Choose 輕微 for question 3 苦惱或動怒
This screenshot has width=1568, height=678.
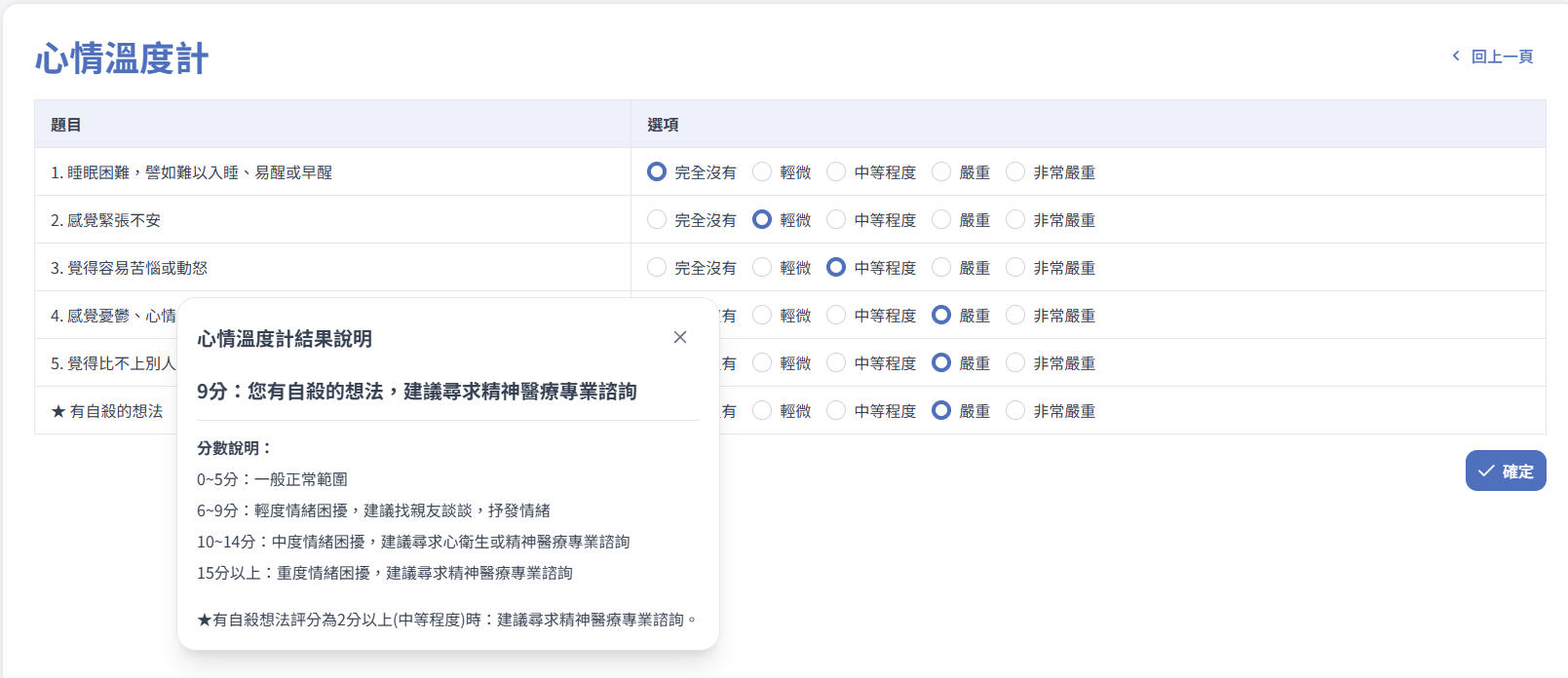(x=762, y=268)
